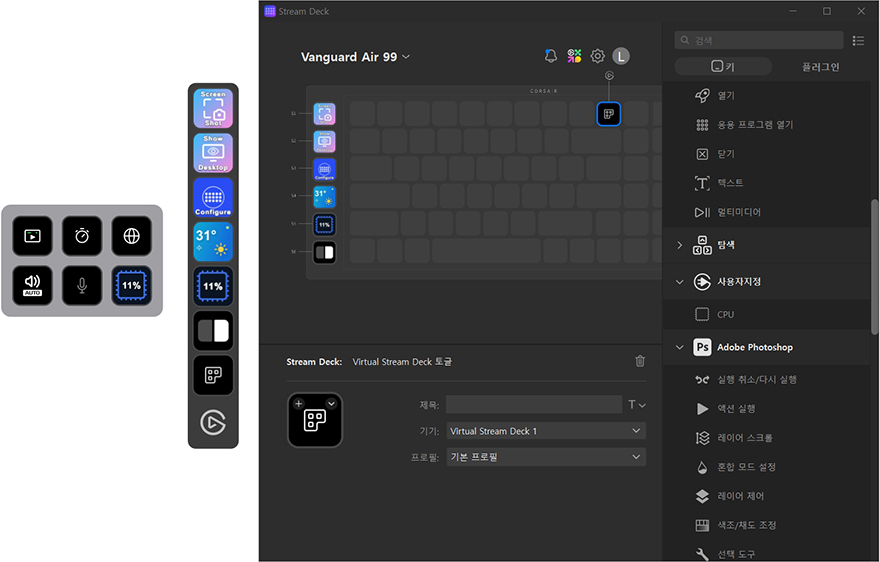Screen dimensions: 880x562
Task: Select S3 Configure key in keyboard layout
Action: (324, 169)
